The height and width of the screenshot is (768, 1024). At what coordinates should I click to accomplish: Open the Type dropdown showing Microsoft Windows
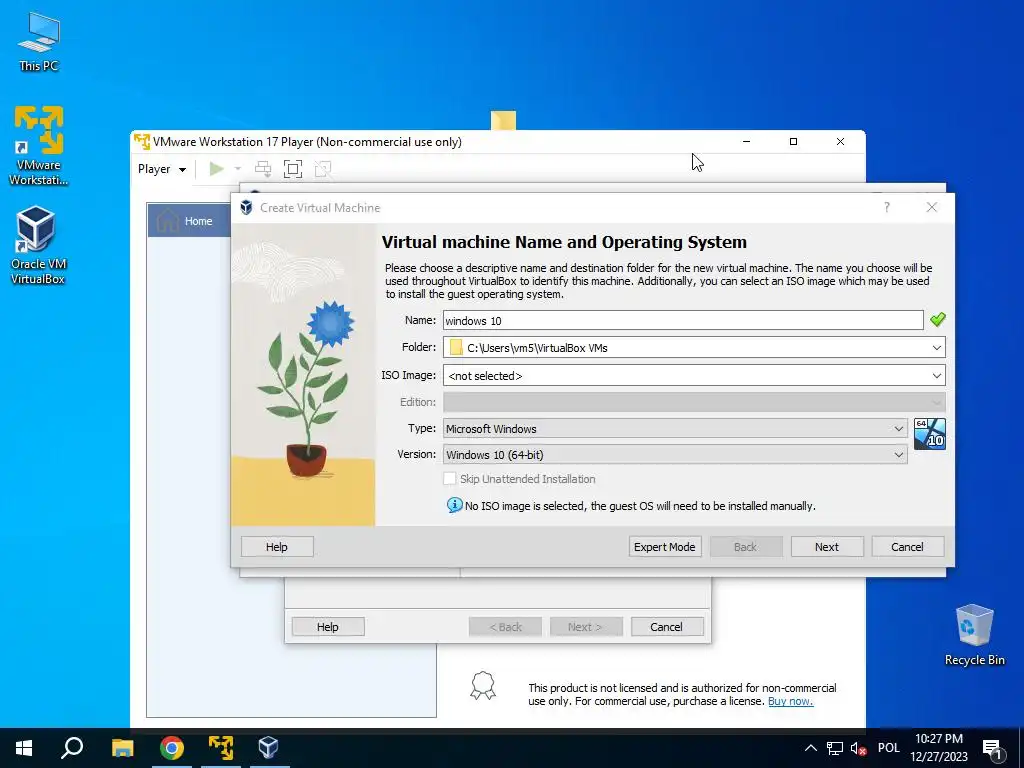click(x=675, y=428)
